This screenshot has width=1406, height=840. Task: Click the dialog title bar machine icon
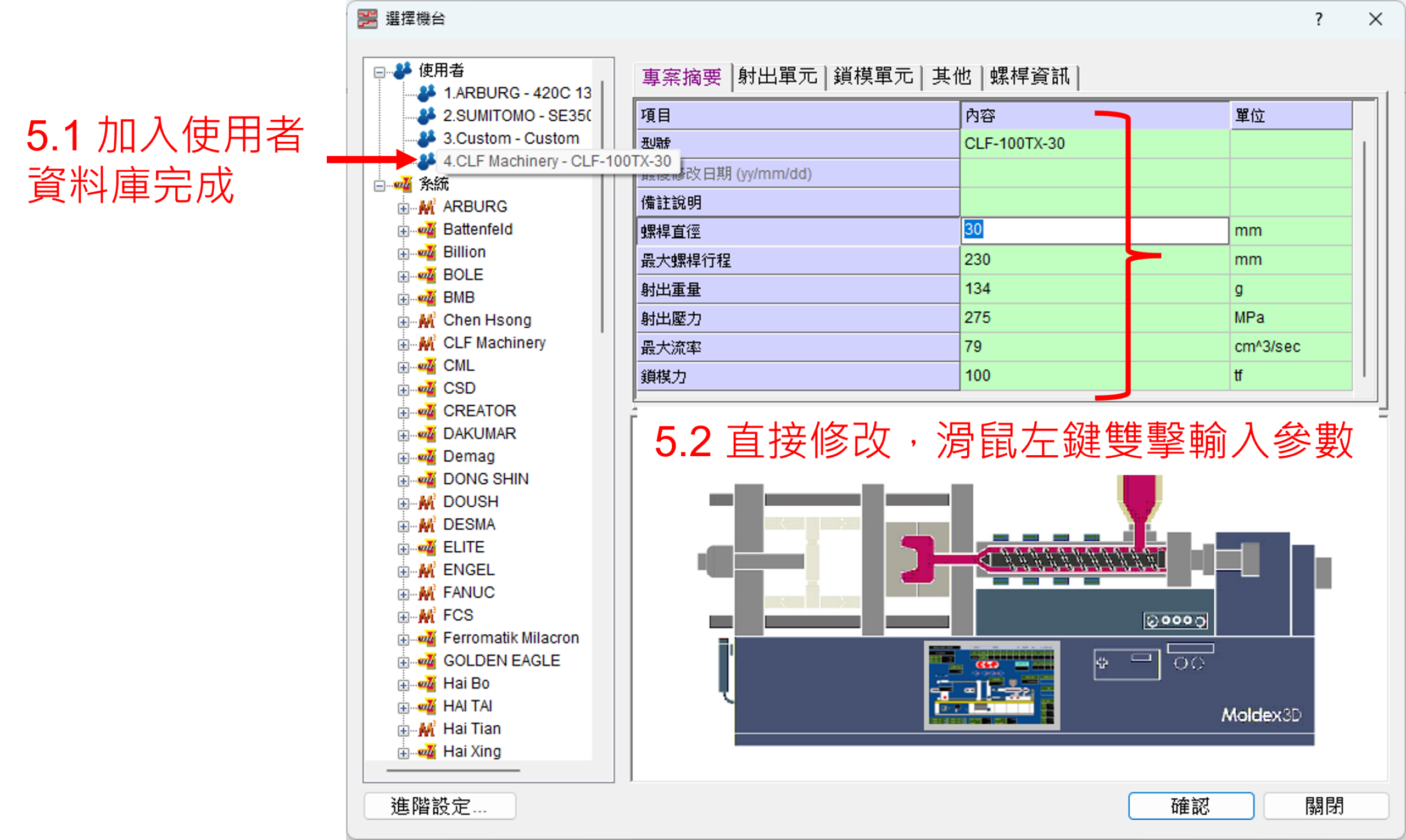[368, 19]
